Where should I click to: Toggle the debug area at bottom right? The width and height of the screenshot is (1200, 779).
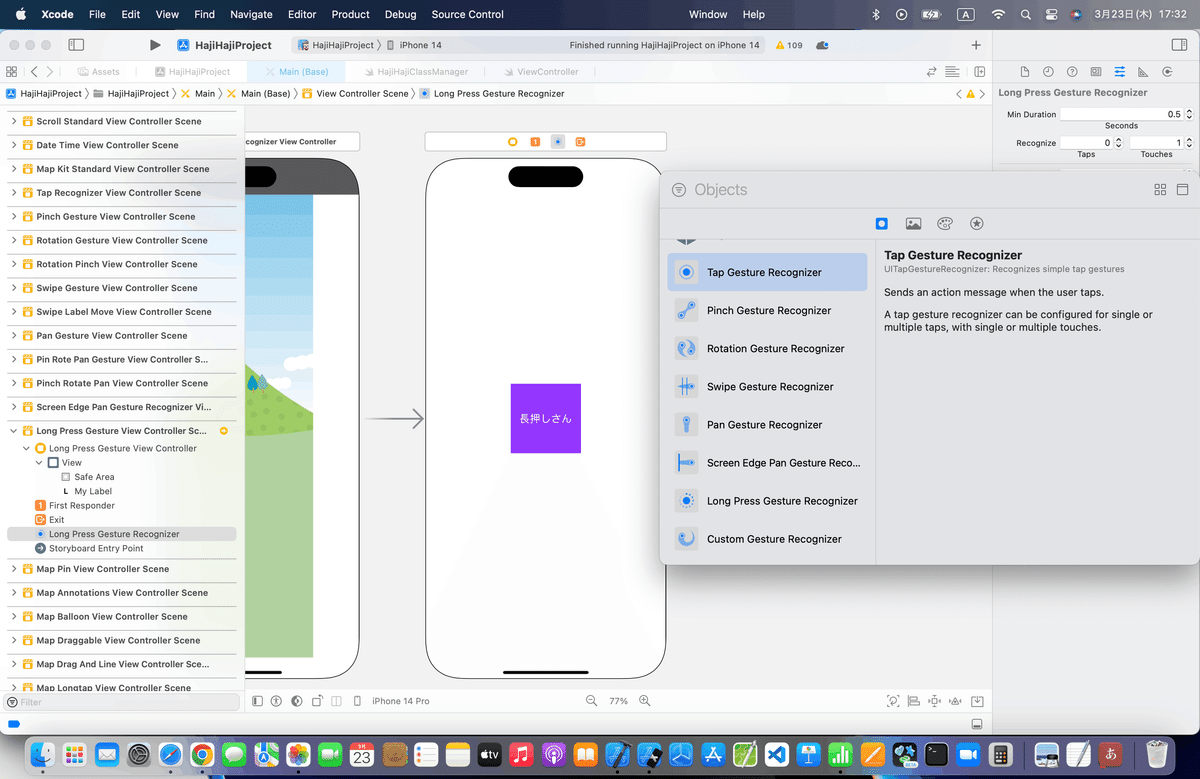pyautogui.click(x=977, y=724)
